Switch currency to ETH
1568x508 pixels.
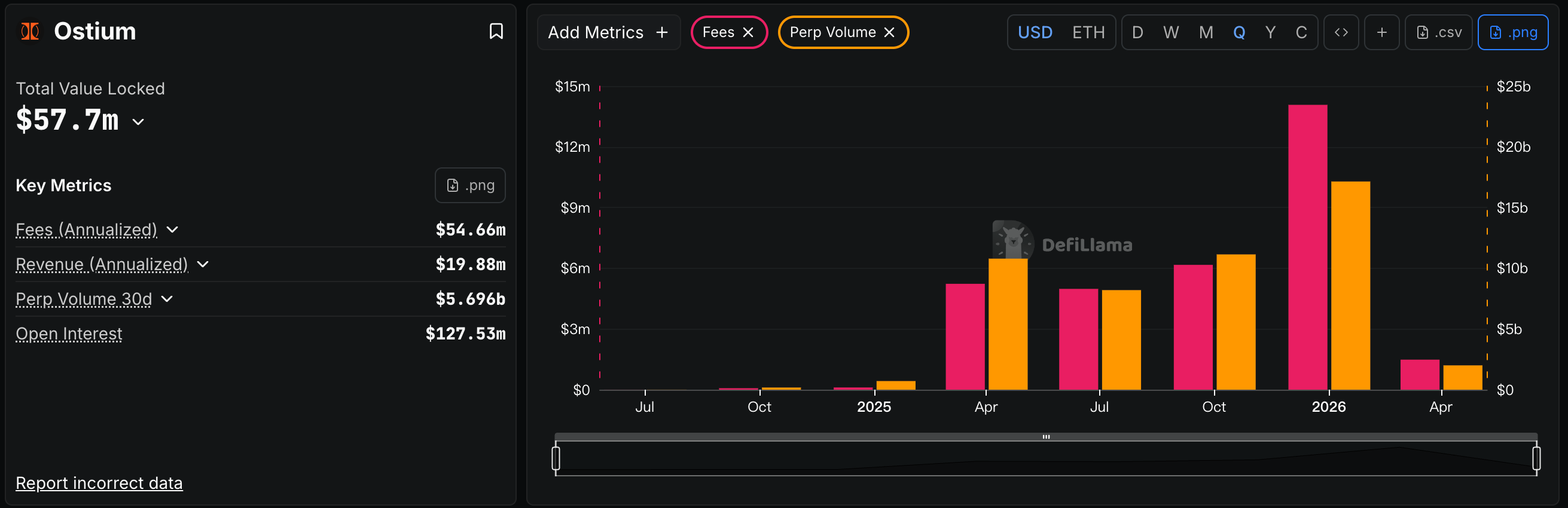click(1088, 32)
